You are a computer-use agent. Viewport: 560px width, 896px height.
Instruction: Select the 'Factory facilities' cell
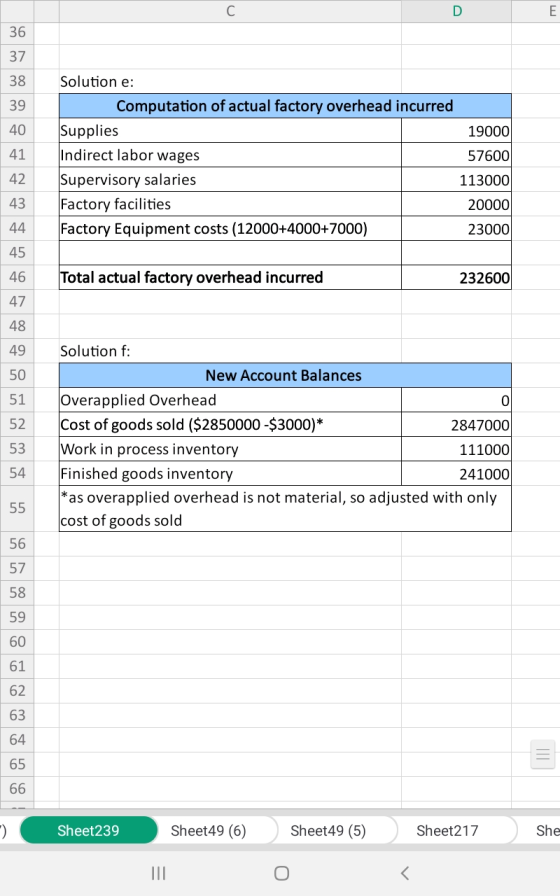230,204
